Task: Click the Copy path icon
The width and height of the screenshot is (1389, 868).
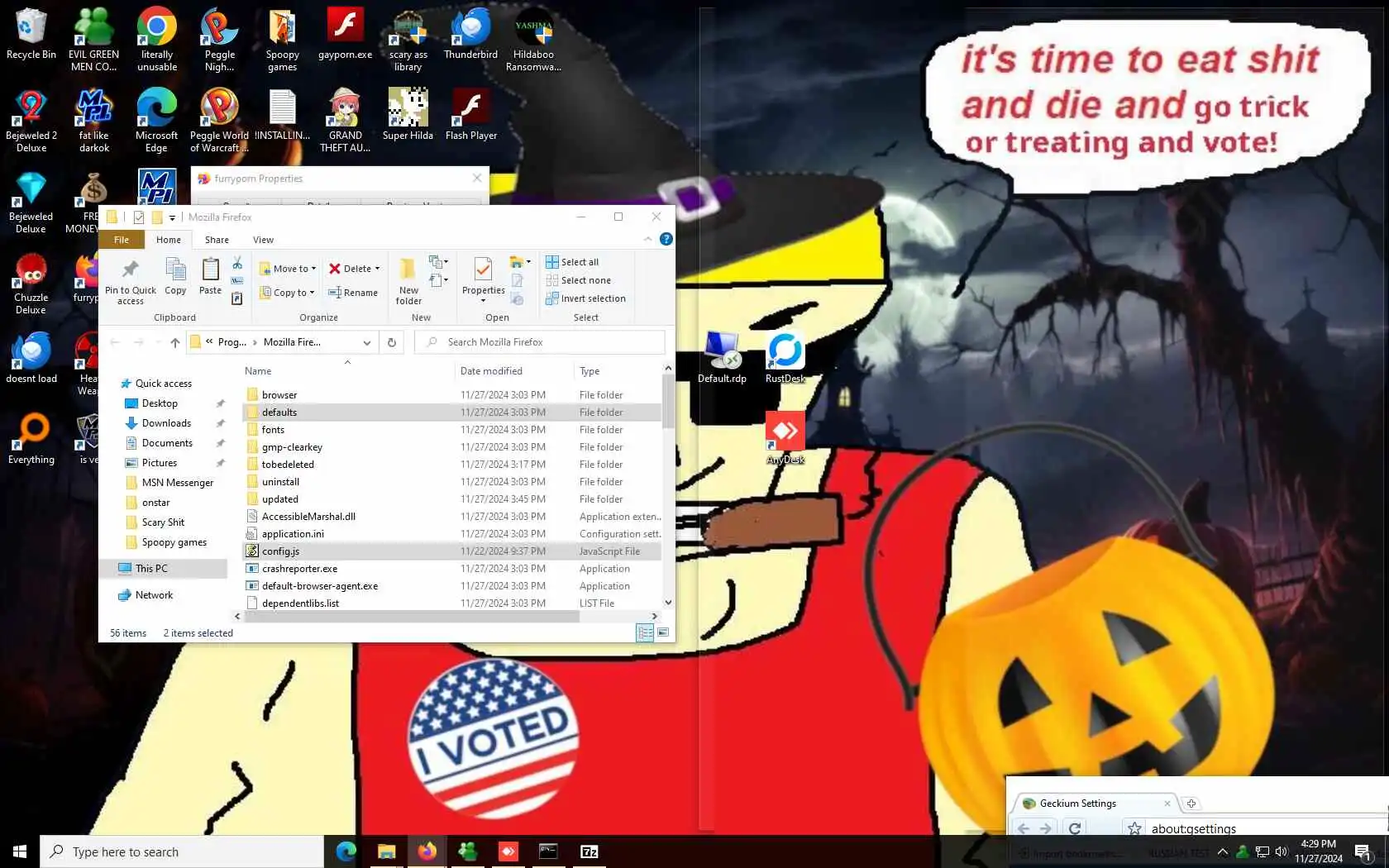Action: click(237, 281)
